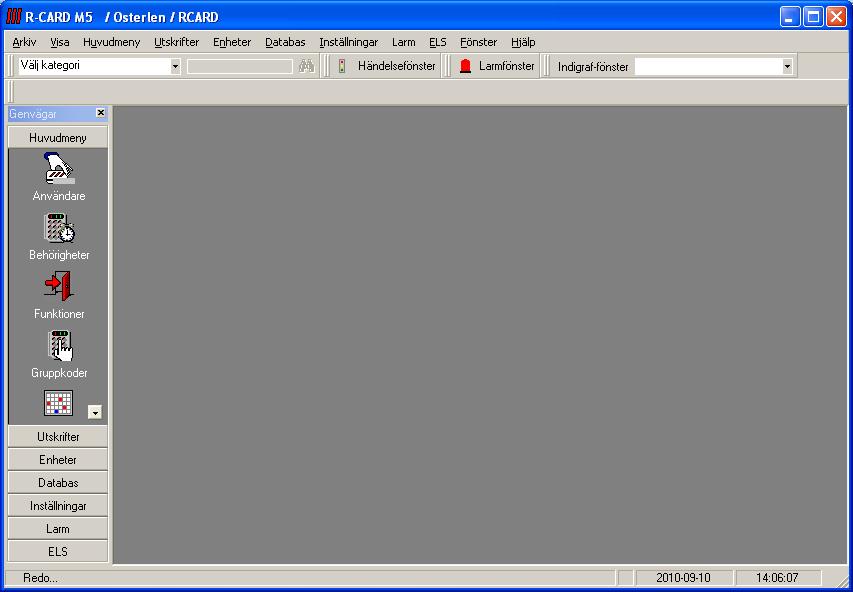
Task: Click the search text field beside binoculars
Action: pos(240,66)
